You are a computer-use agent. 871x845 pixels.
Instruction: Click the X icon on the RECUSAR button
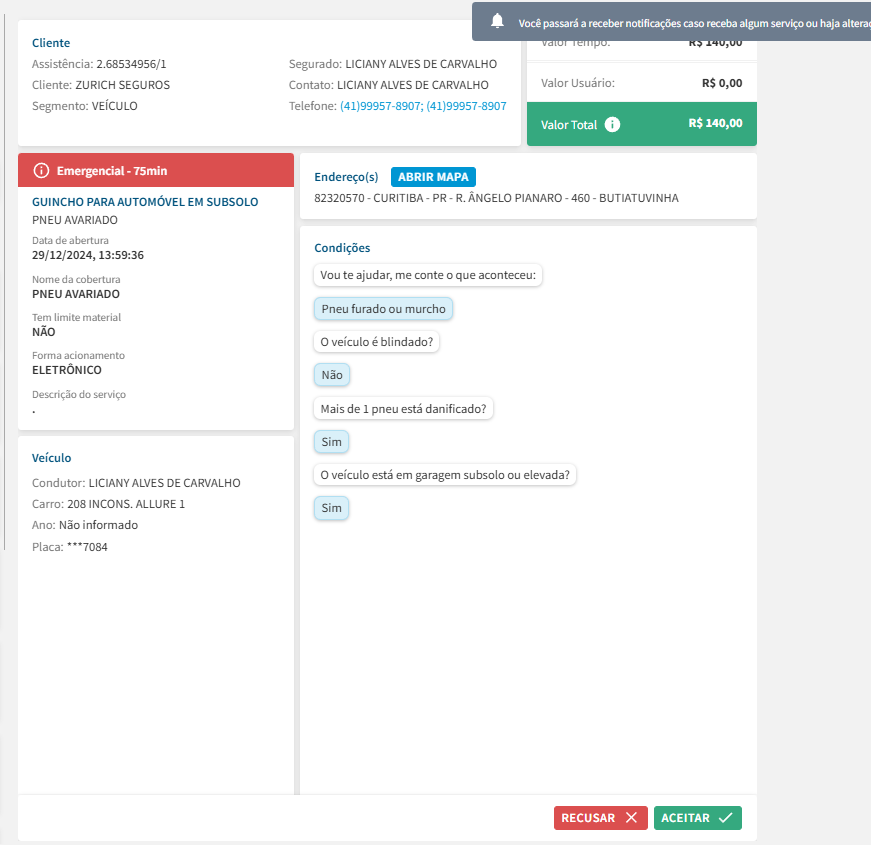point(631,818)
